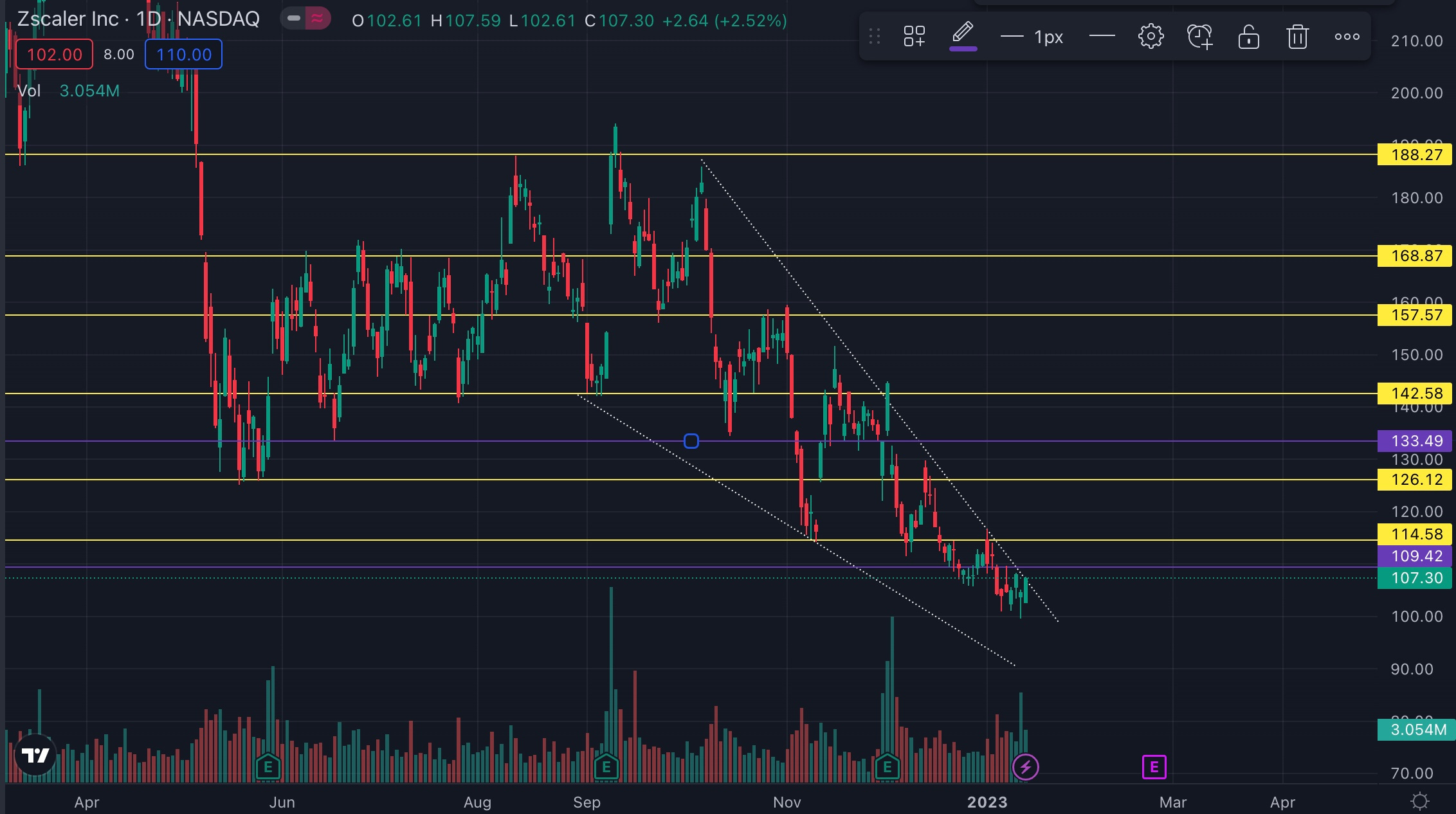Select the blue square anchor on purple line
Screen dimensions: 1456x814
tap(691, 441)
